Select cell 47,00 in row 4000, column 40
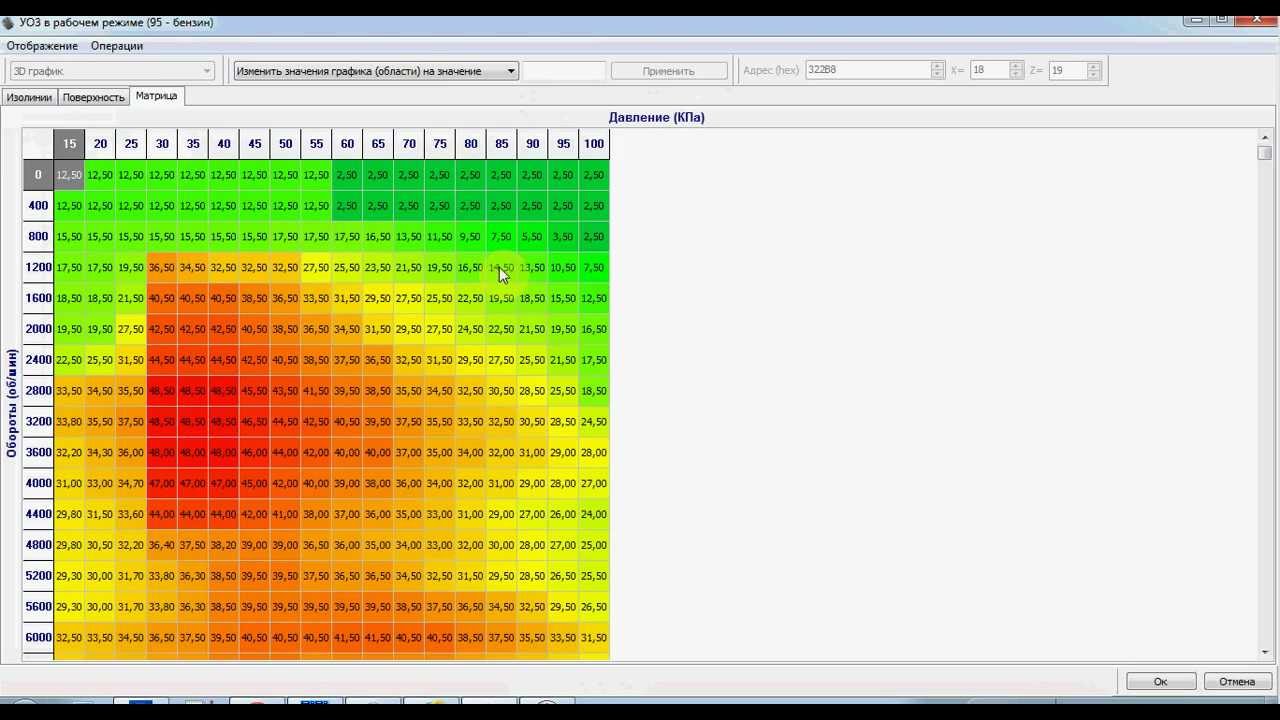 (224, 484)
